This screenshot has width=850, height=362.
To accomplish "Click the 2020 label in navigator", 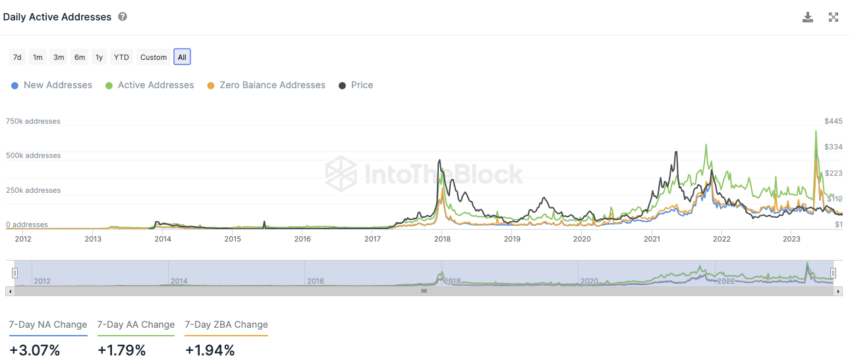I will (589, 281).
